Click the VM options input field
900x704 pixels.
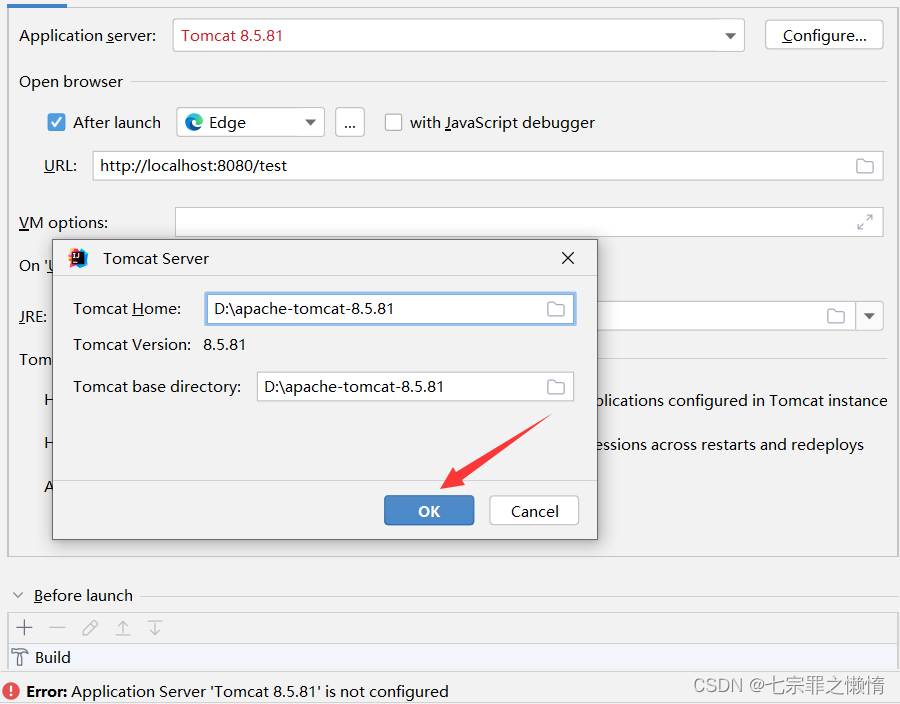coord(529,222)
